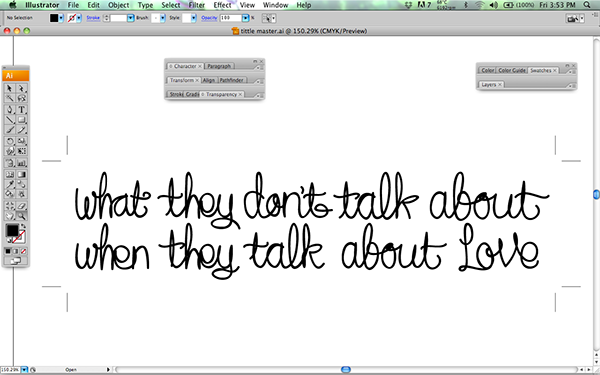The image size is (600, 375).
Task: Select the Eraser tool
Action: (x=21, y=206)
